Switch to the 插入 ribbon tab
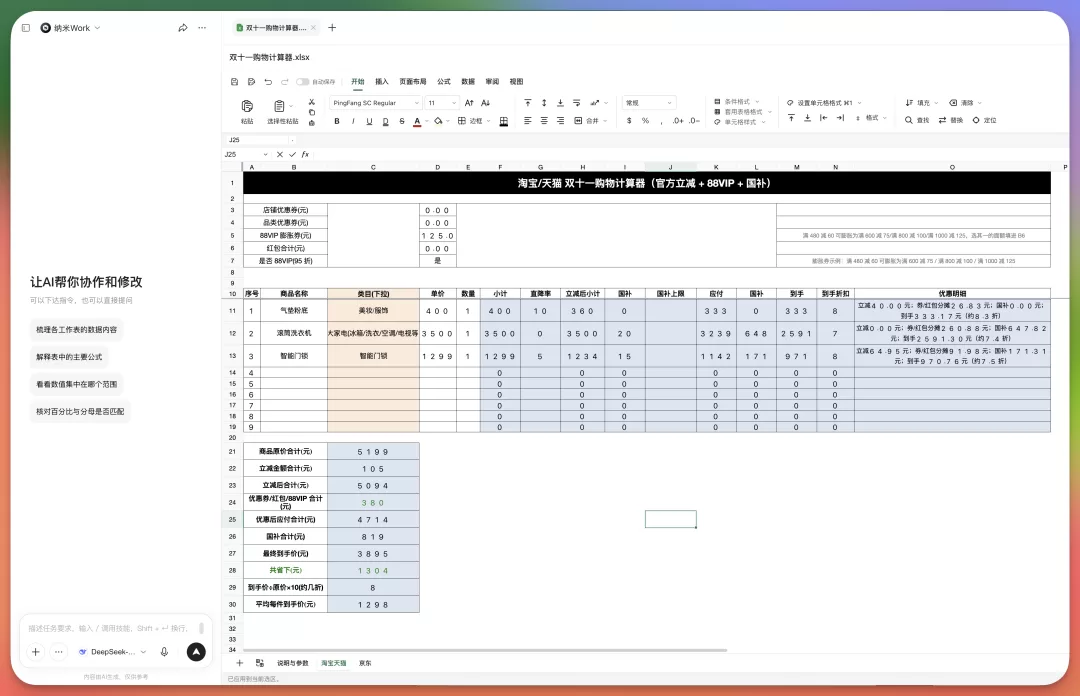This screenshot has height=696, width=1080. pyautogui.click(x=382, y=81)
